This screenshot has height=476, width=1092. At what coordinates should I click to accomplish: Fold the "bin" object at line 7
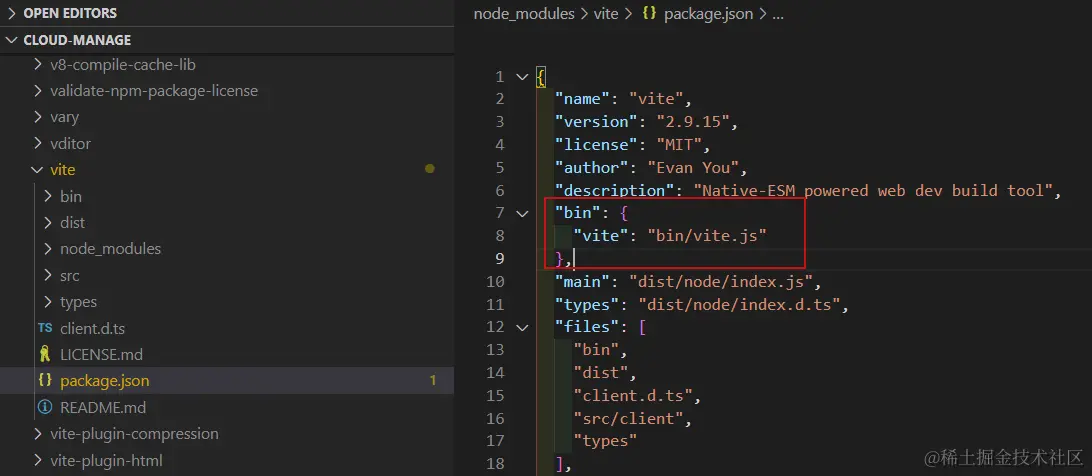click(522, 213)
